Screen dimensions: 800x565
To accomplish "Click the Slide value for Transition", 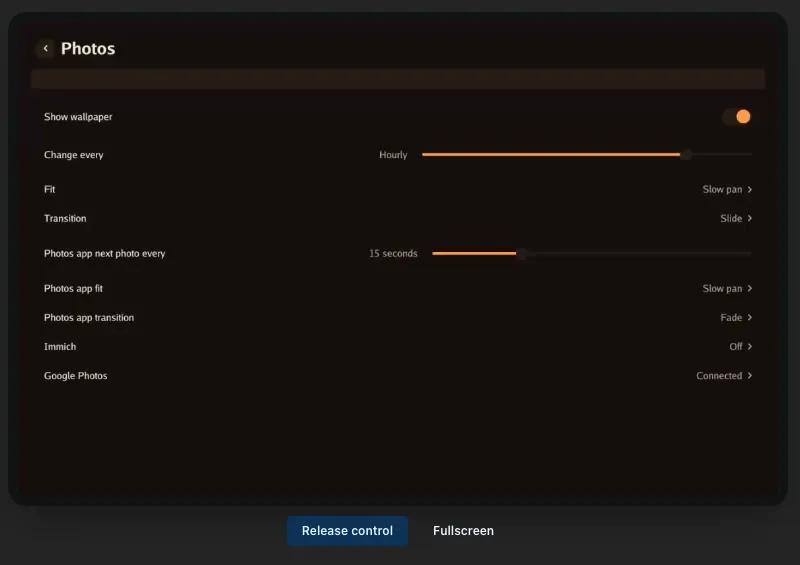I will (731, 218).
